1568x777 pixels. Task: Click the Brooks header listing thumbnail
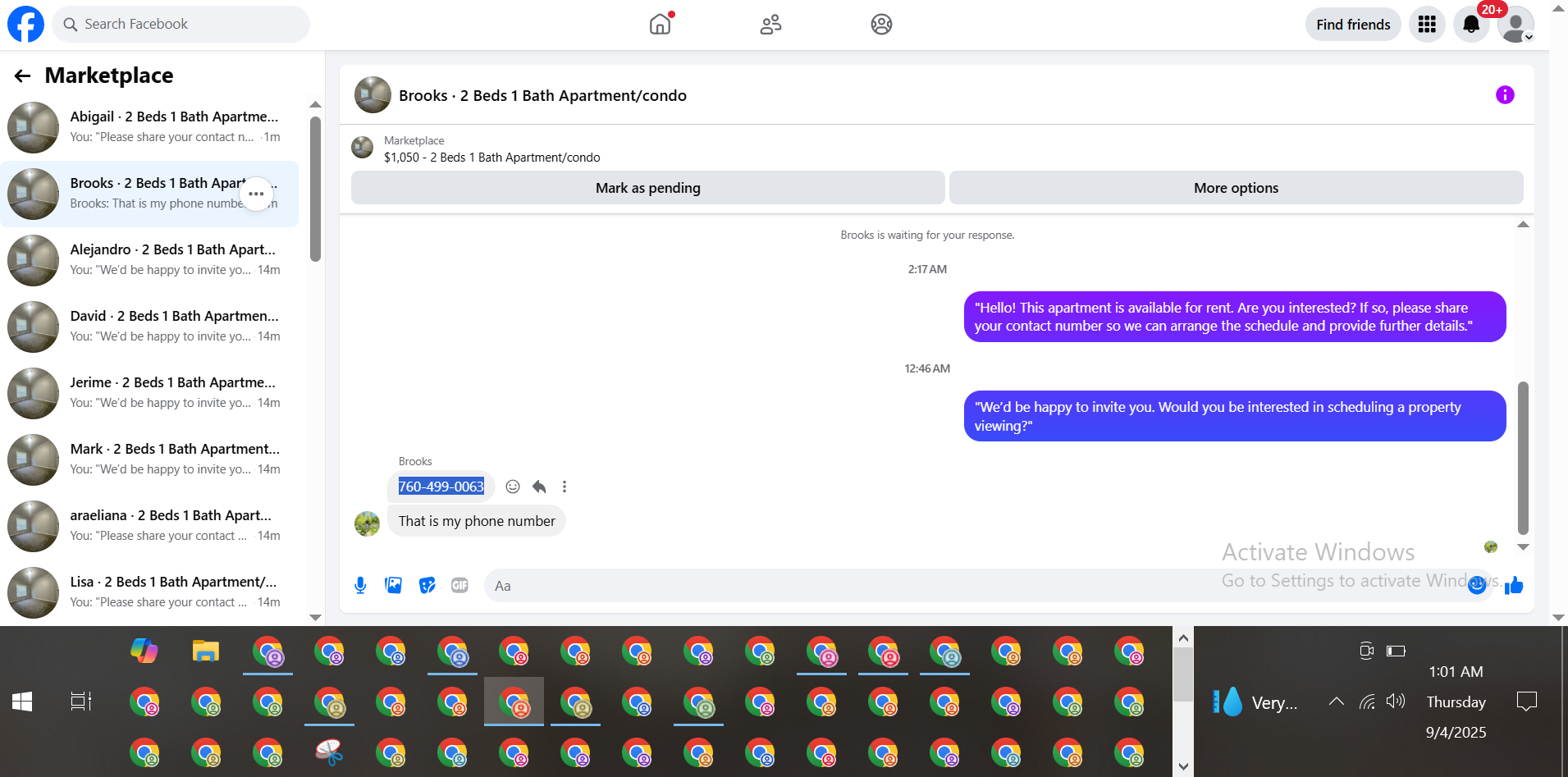tap(373, 95)
